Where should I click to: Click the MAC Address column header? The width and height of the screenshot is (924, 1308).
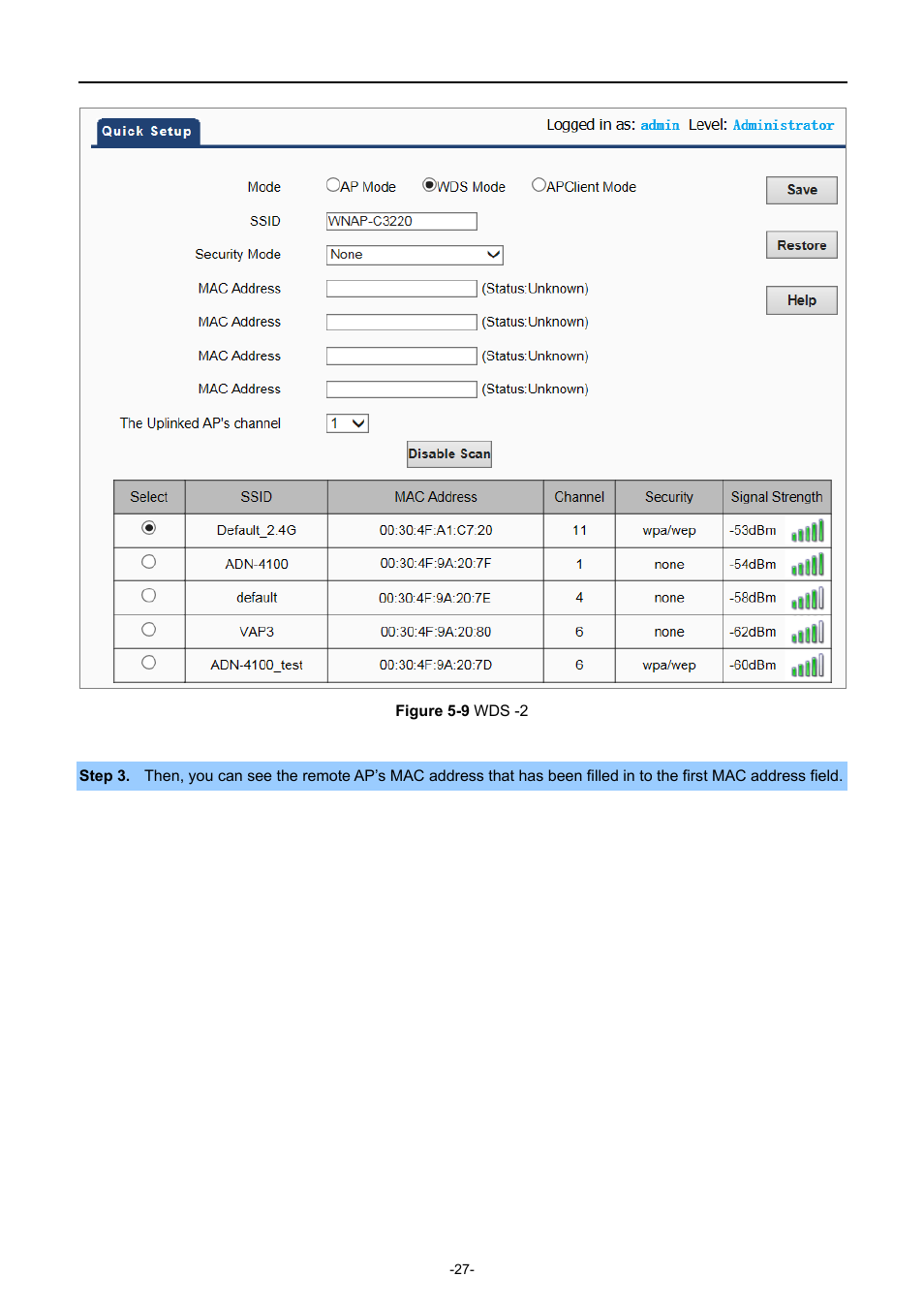436,497
